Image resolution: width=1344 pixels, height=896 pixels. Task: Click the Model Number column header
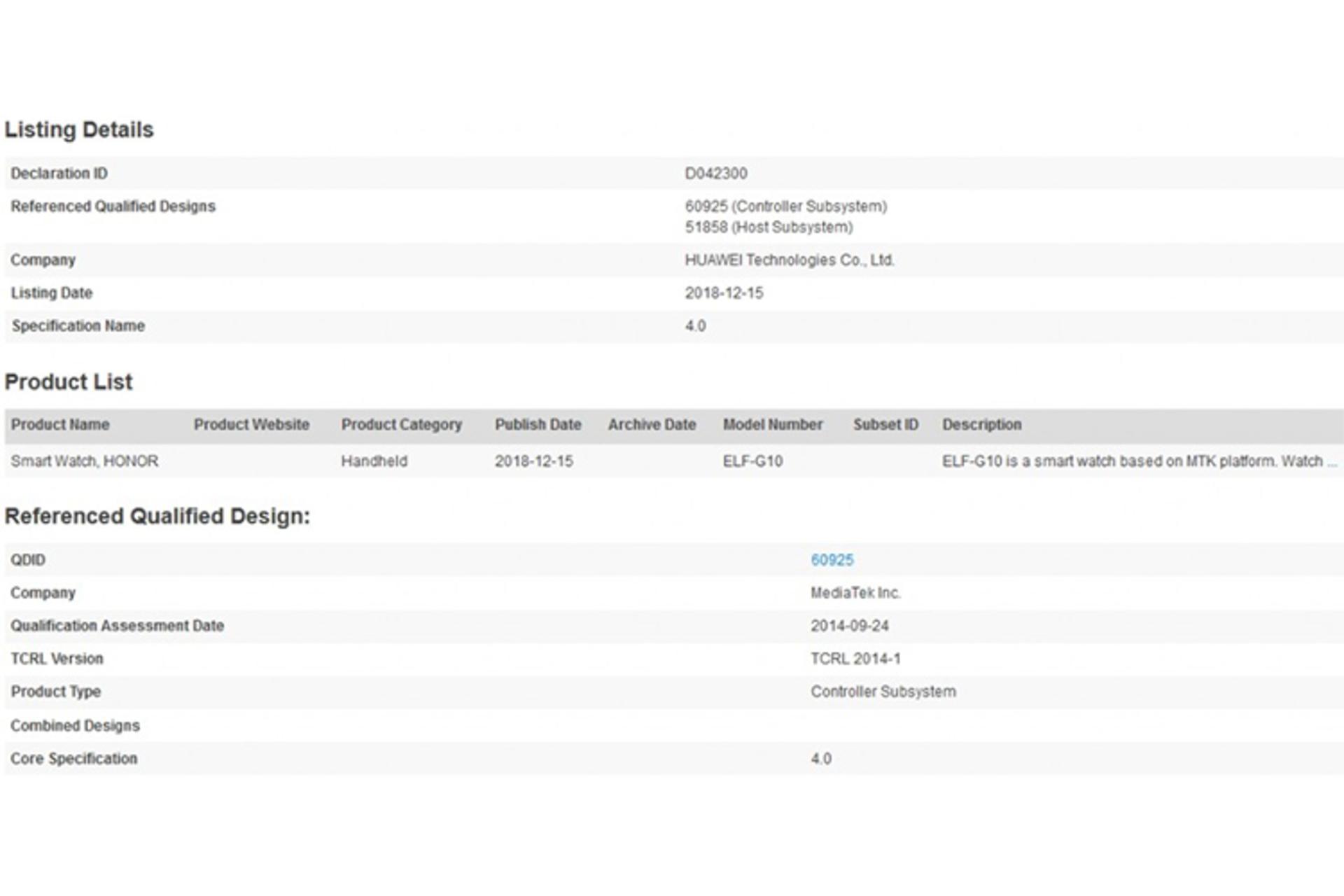(x=773, y=425)
